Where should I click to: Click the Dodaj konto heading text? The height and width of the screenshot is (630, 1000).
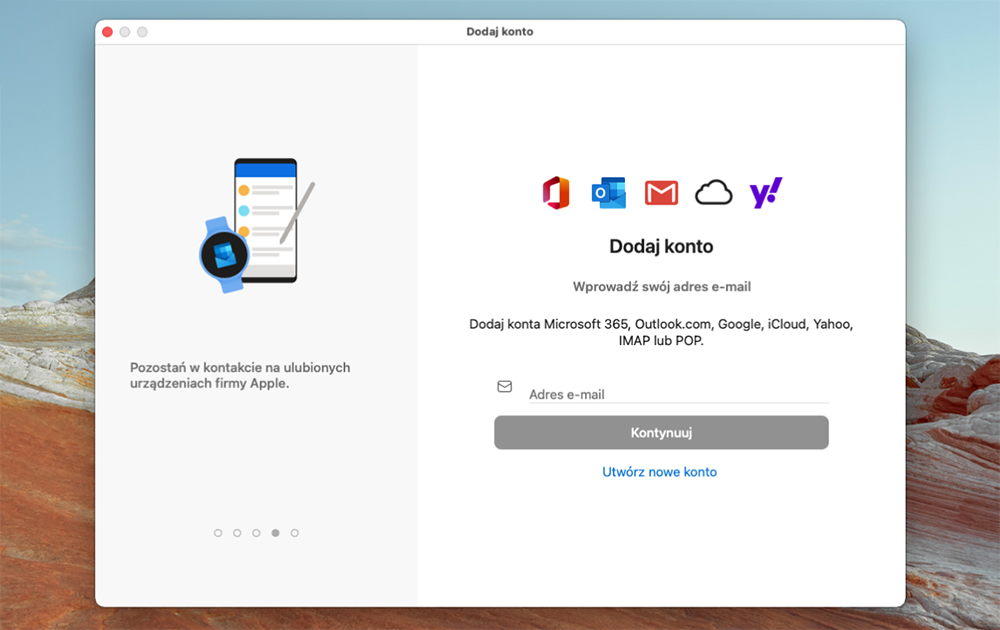(661, 246)
